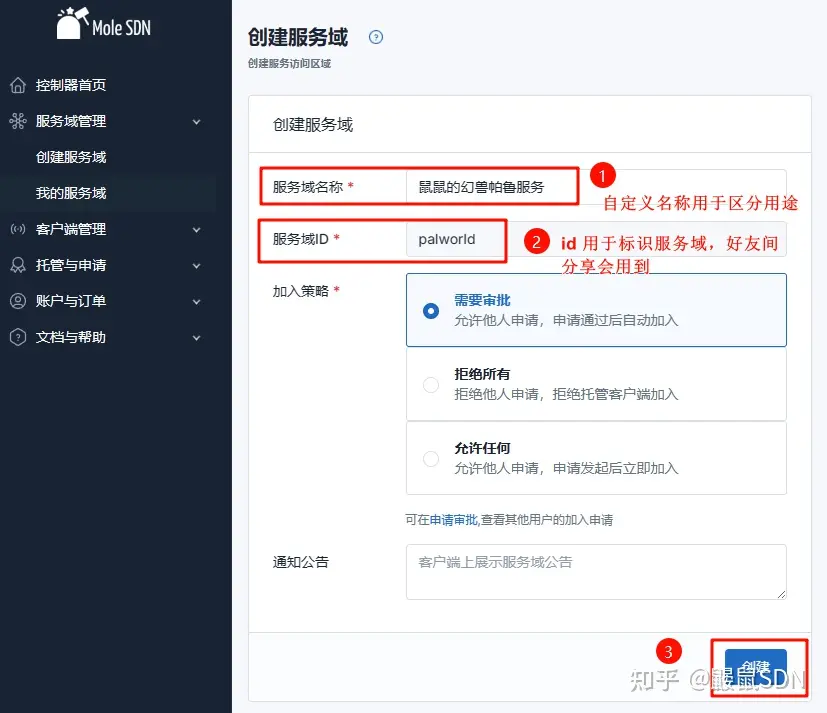The image size is (827, 713).
Task: Open the 服务域管理 menu label
Action: coord(71,121)
